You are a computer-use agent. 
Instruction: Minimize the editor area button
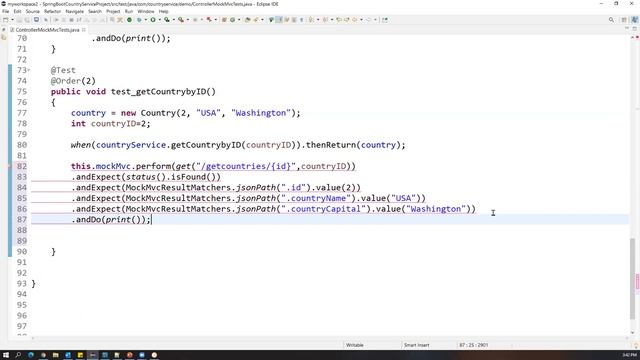coord(627,29)
